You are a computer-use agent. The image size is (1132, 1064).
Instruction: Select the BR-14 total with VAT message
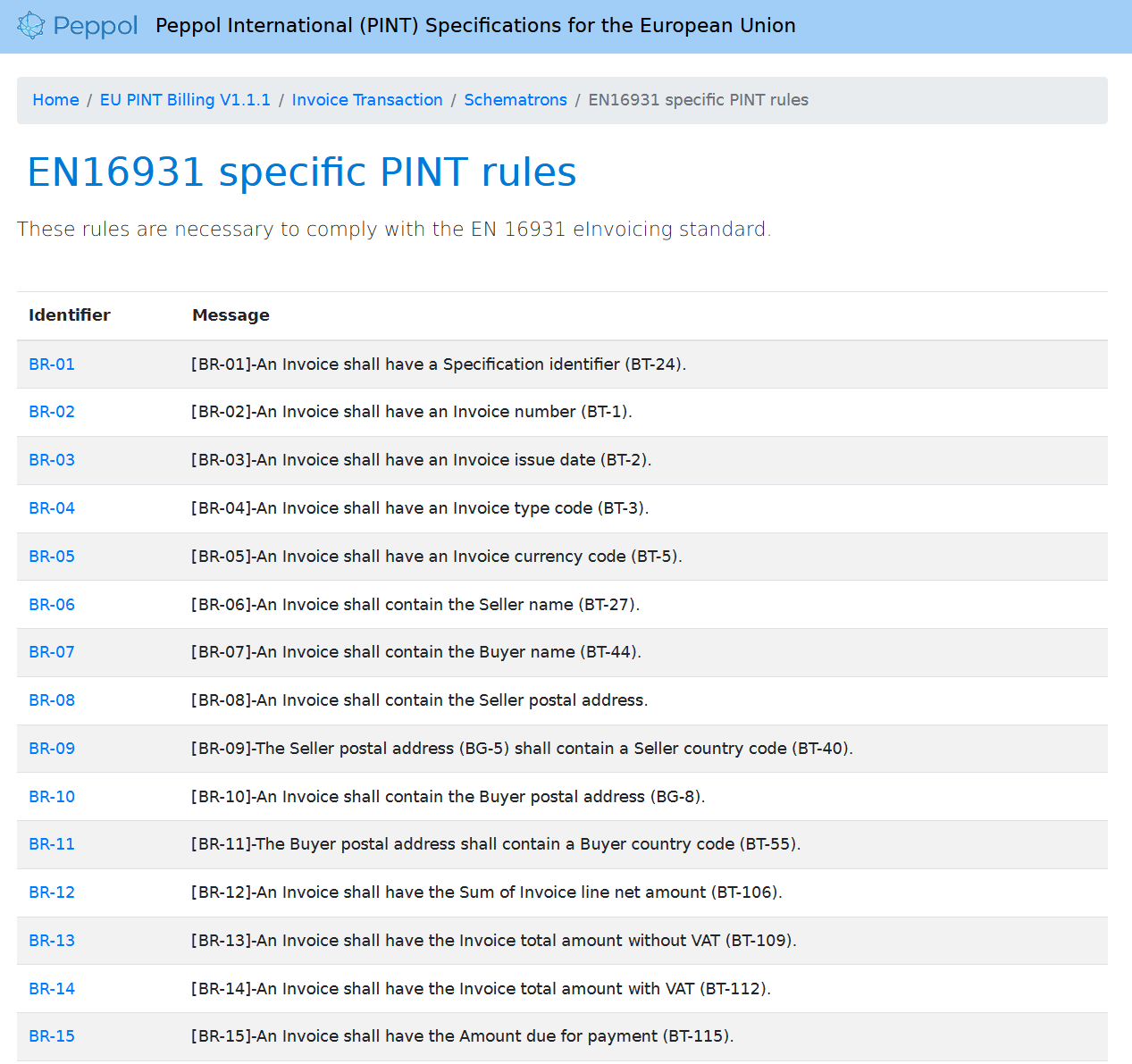click(482, 989)
